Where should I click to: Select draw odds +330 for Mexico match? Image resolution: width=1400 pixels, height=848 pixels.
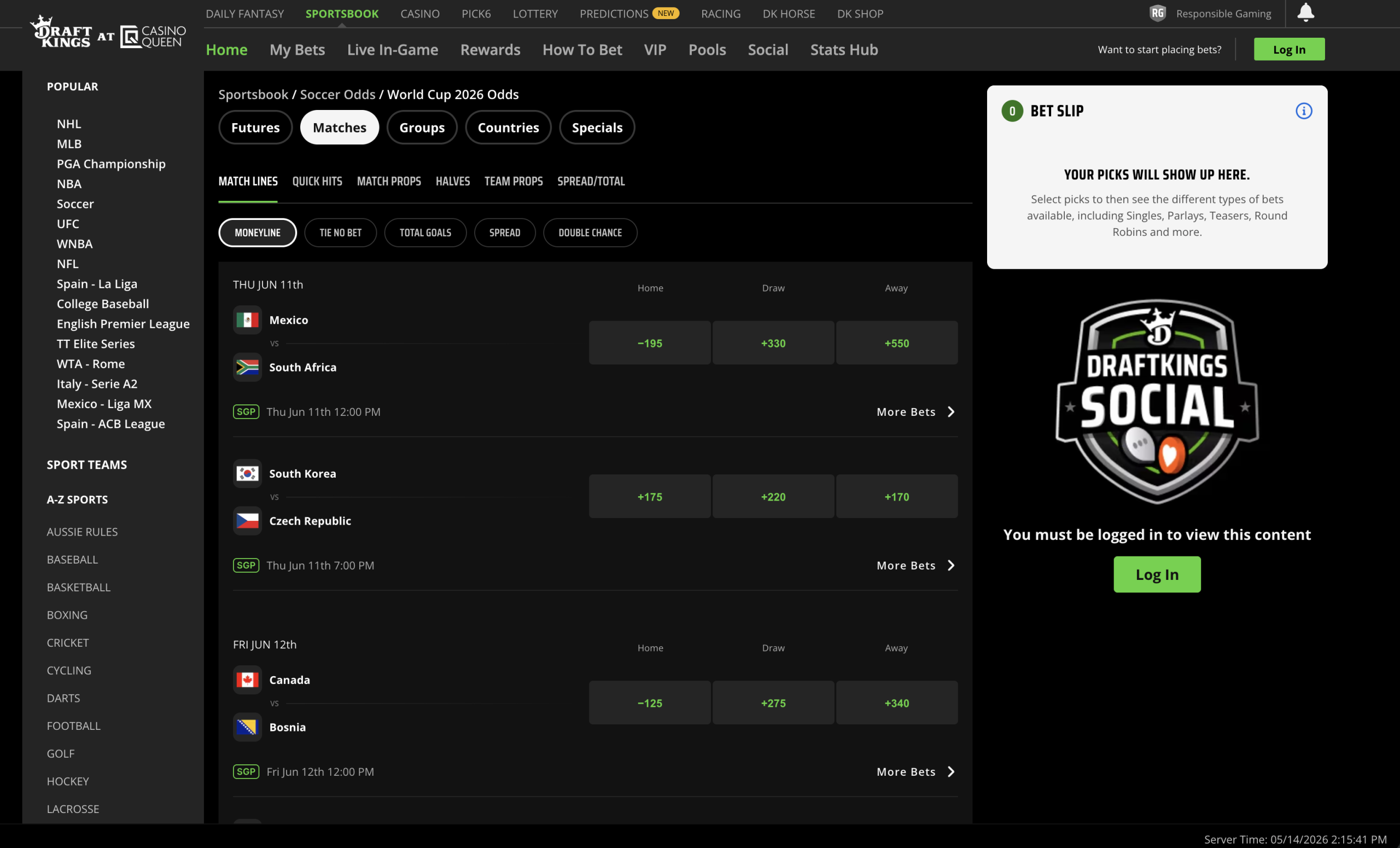click(x=773, y=342)
